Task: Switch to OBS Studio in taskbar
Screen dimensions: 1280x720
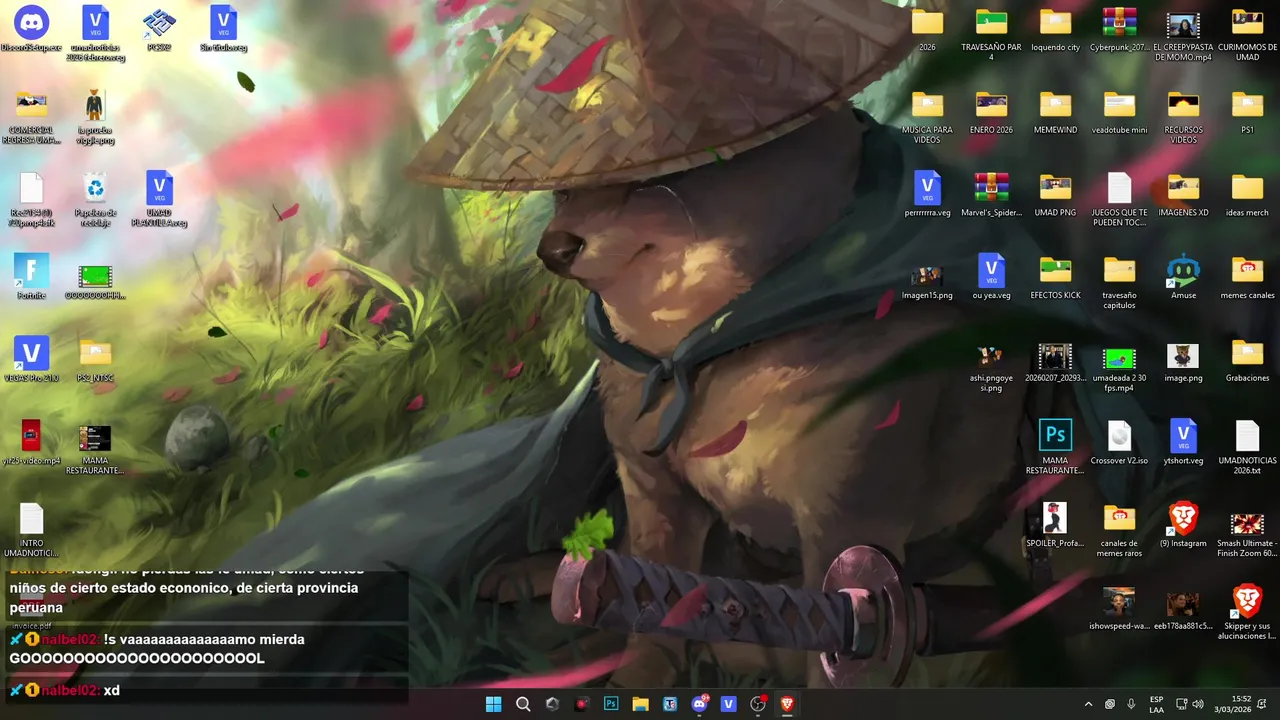Action: (758, 704)
